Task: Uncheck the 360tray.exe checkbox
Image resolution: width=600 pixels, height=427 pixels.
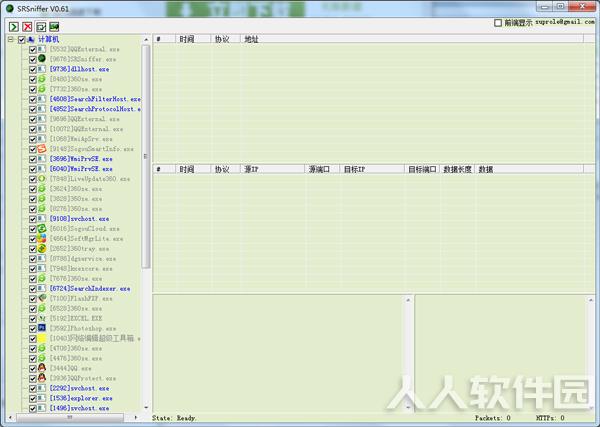Action: click(33, 249)
